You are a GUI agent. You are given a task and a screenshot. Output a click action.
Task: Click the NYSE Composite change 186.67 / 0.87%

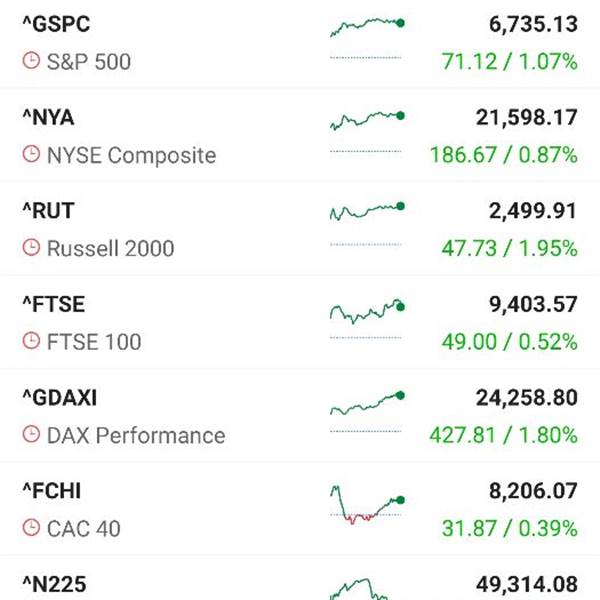[503, 155]
